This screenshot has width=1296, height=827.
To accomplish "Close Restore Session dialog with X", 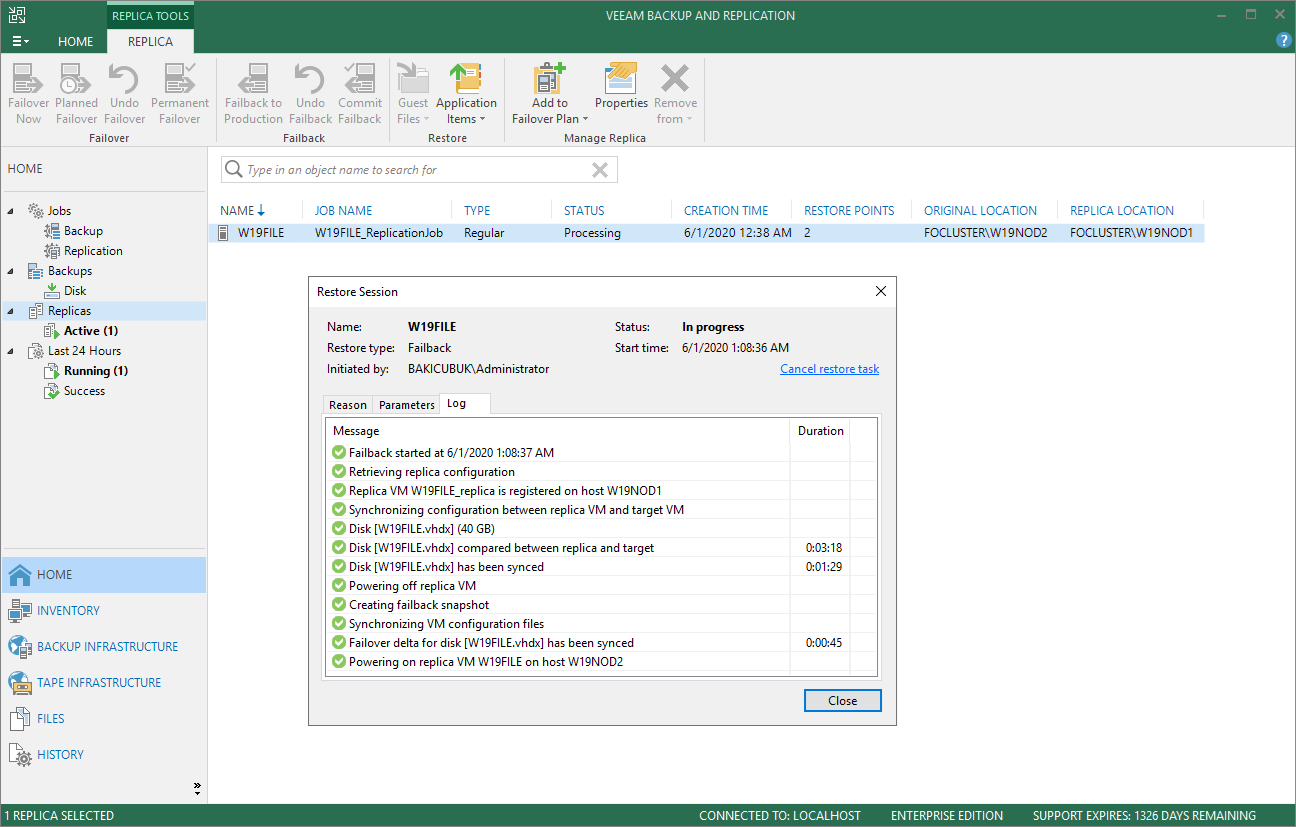I will tap(881, 292).
